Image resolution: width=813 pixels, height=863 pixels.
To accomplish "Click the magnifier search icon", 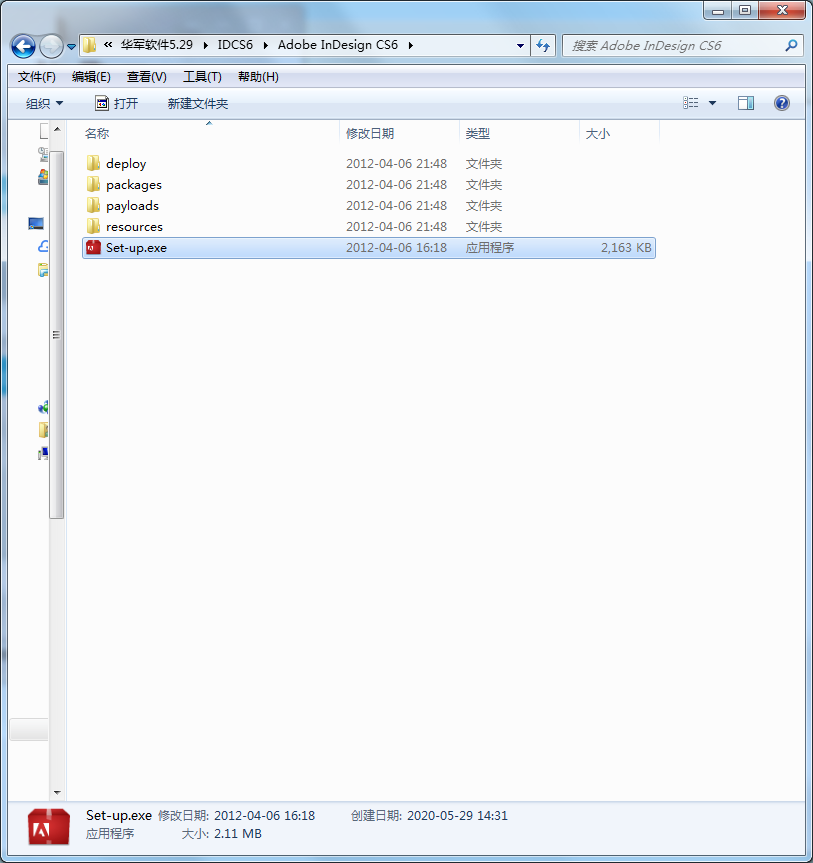I will [791, 46].
